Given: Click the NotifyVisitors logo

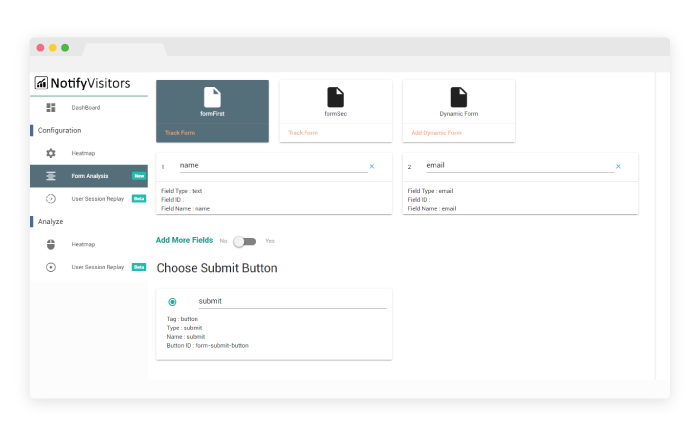Looking at the screenshot, I should 82,83.
